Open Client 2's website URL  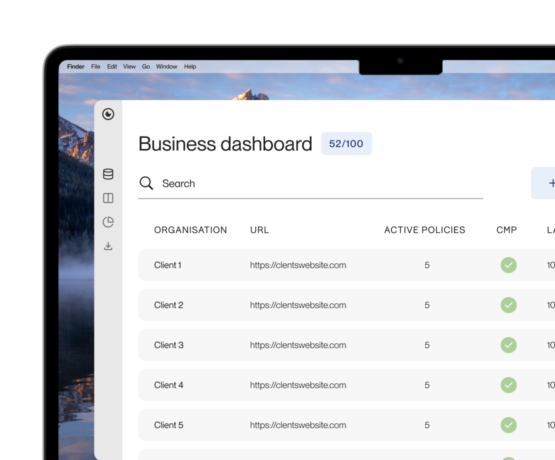click(x=298, y=305)
